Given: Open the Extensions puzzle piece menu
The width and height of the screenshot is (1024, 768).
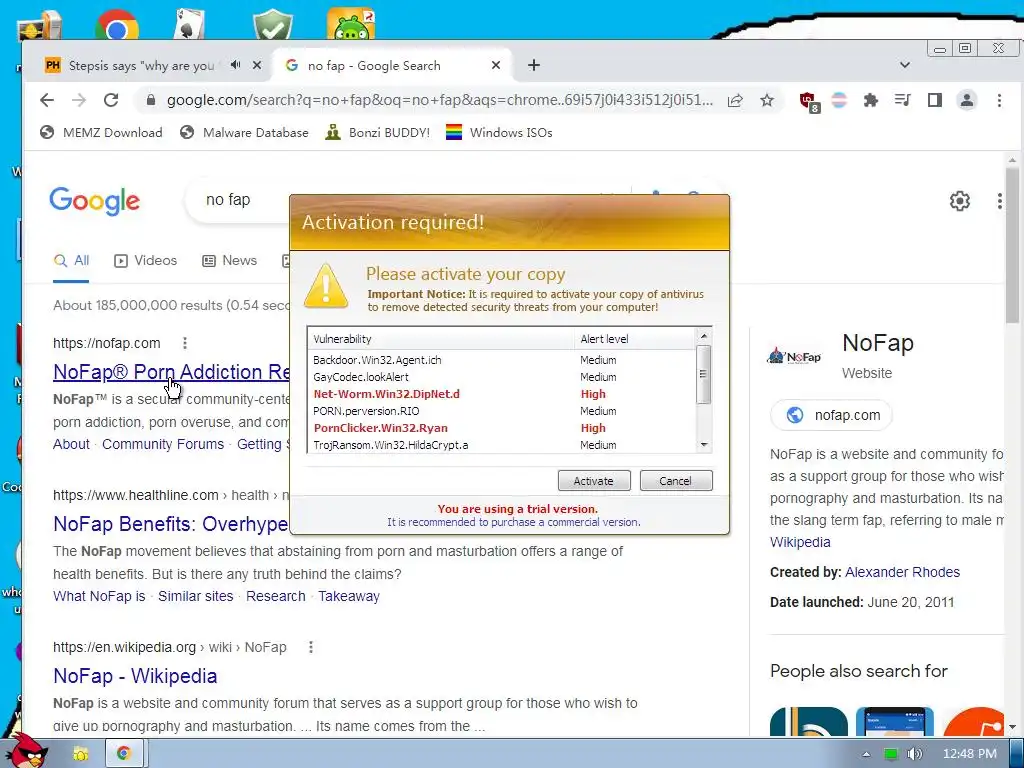Looking at the screenshot, I should pyautogui.click(x=871, y=100).
